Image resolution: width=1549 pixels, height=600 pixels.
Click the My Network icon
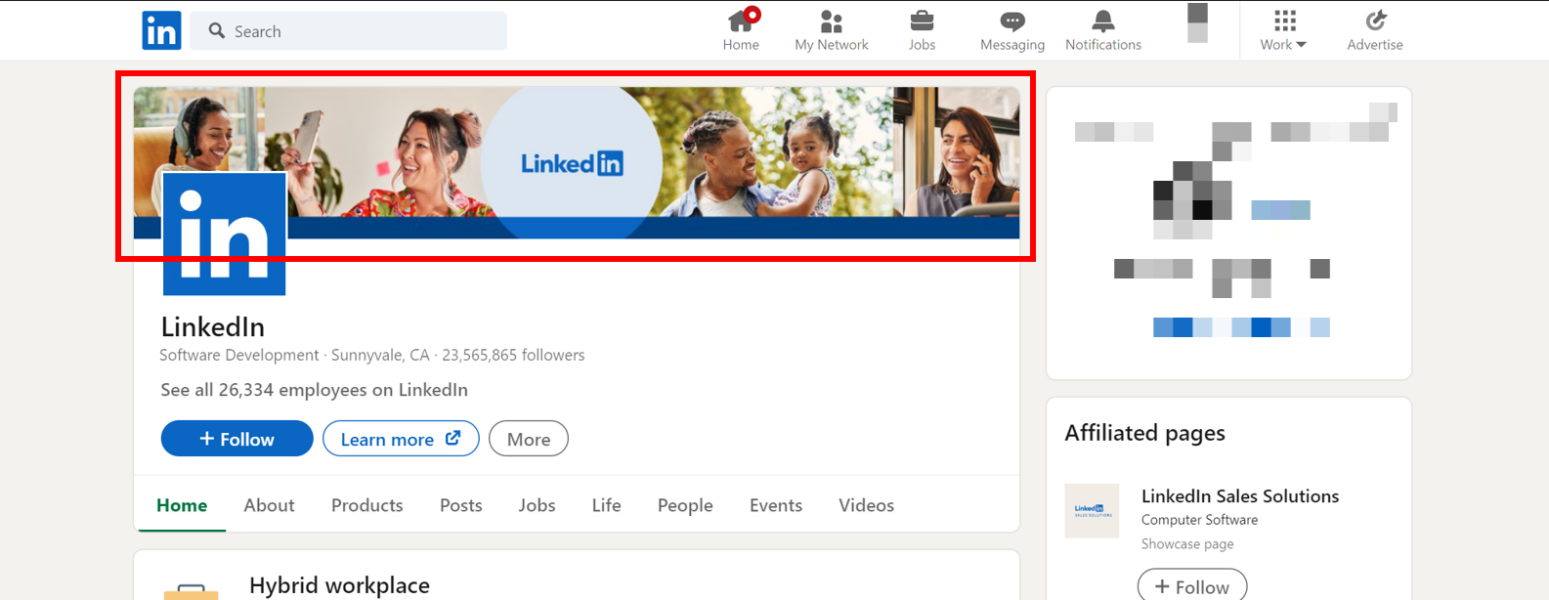831,22
